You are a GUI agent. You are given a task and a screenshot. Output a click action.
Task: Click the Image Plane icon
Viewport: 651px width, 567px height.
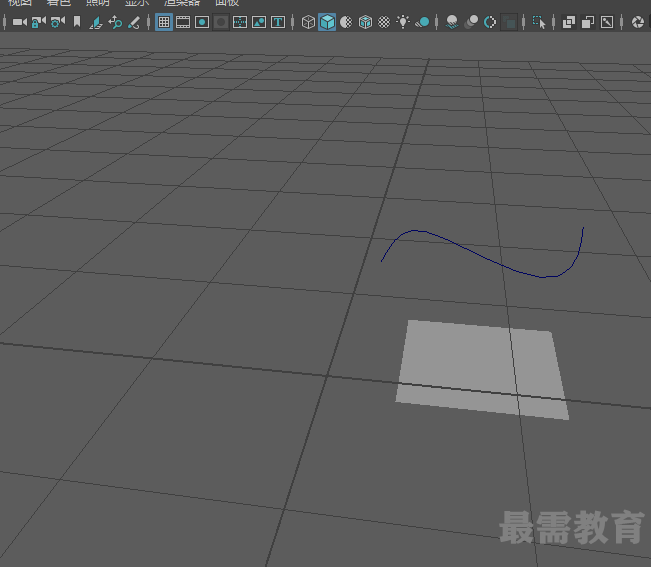coord(96,22)
